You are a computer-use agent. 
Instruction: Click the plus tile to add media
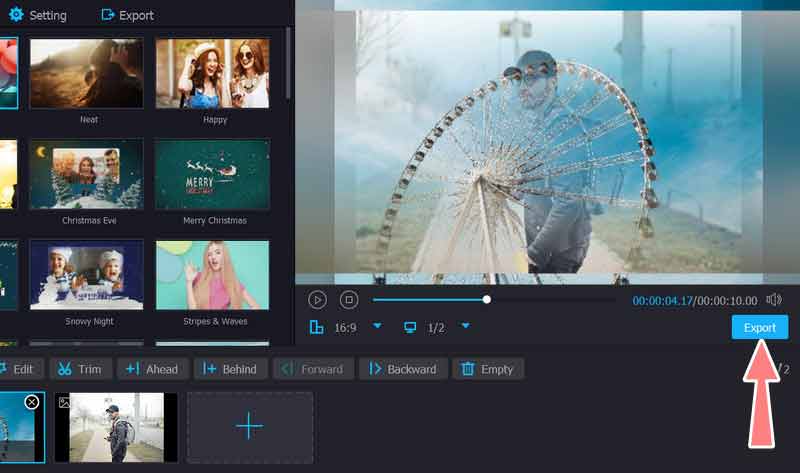coord(249,427)
